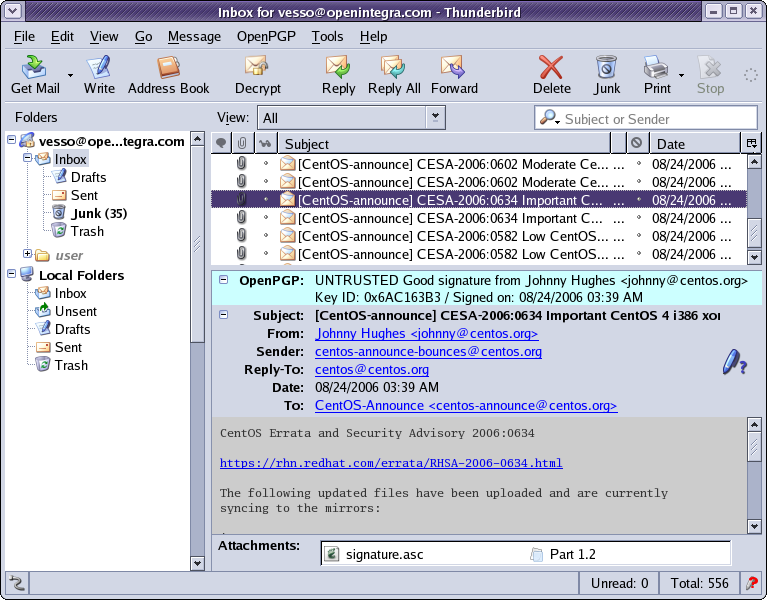
Task: Open the Help menu
Action: point(373,37)
